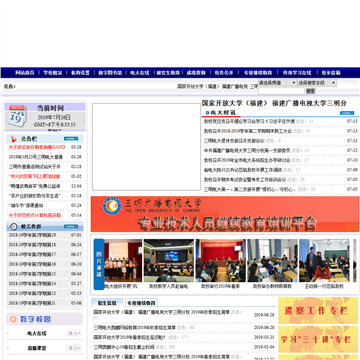Open the calendar entry dated 05-27
The width and height of the screenshot is (360, 360).
(32, 284)
